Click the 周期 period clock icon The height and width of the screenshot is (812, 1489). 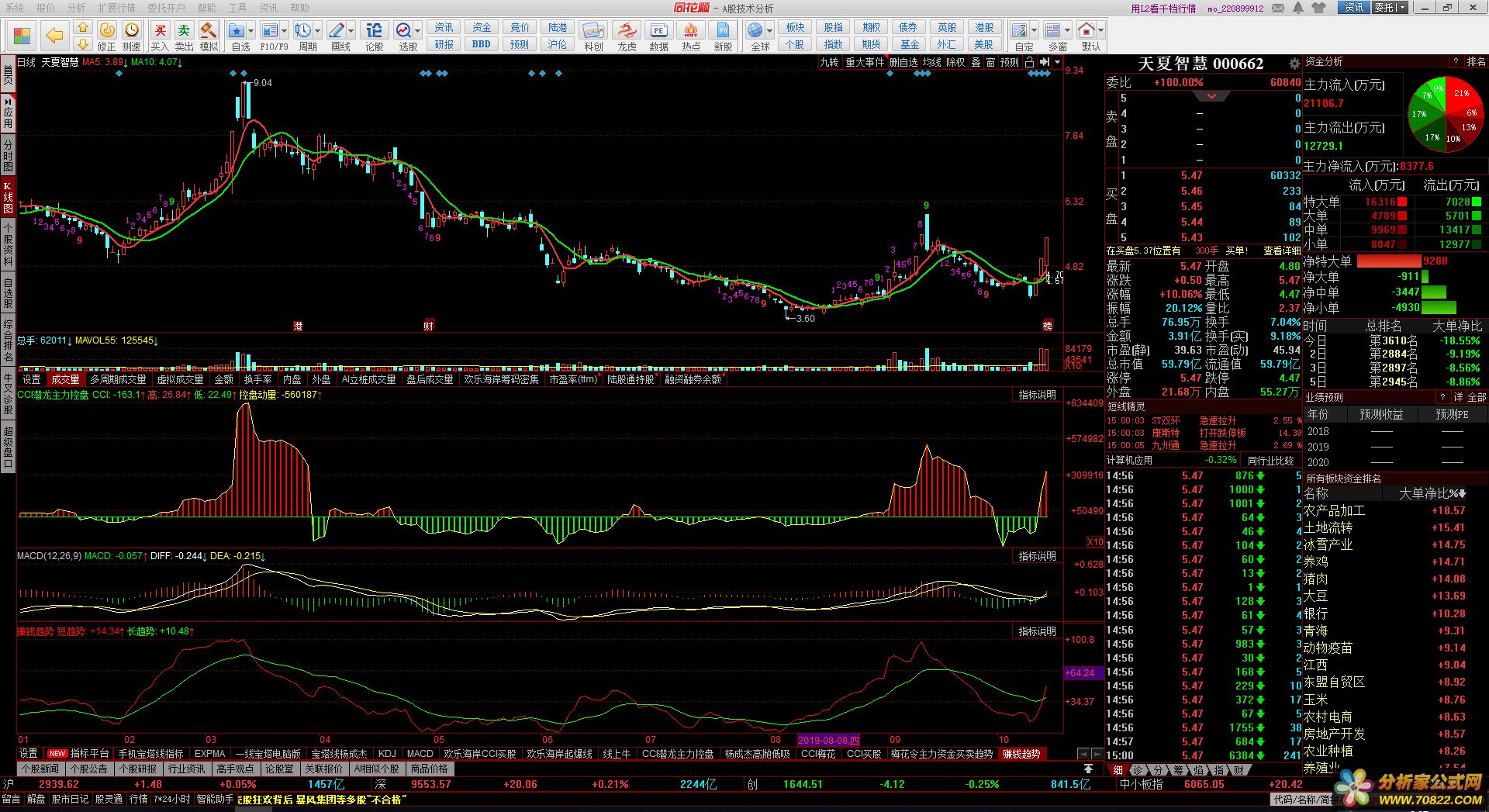[x=302, y=31]
